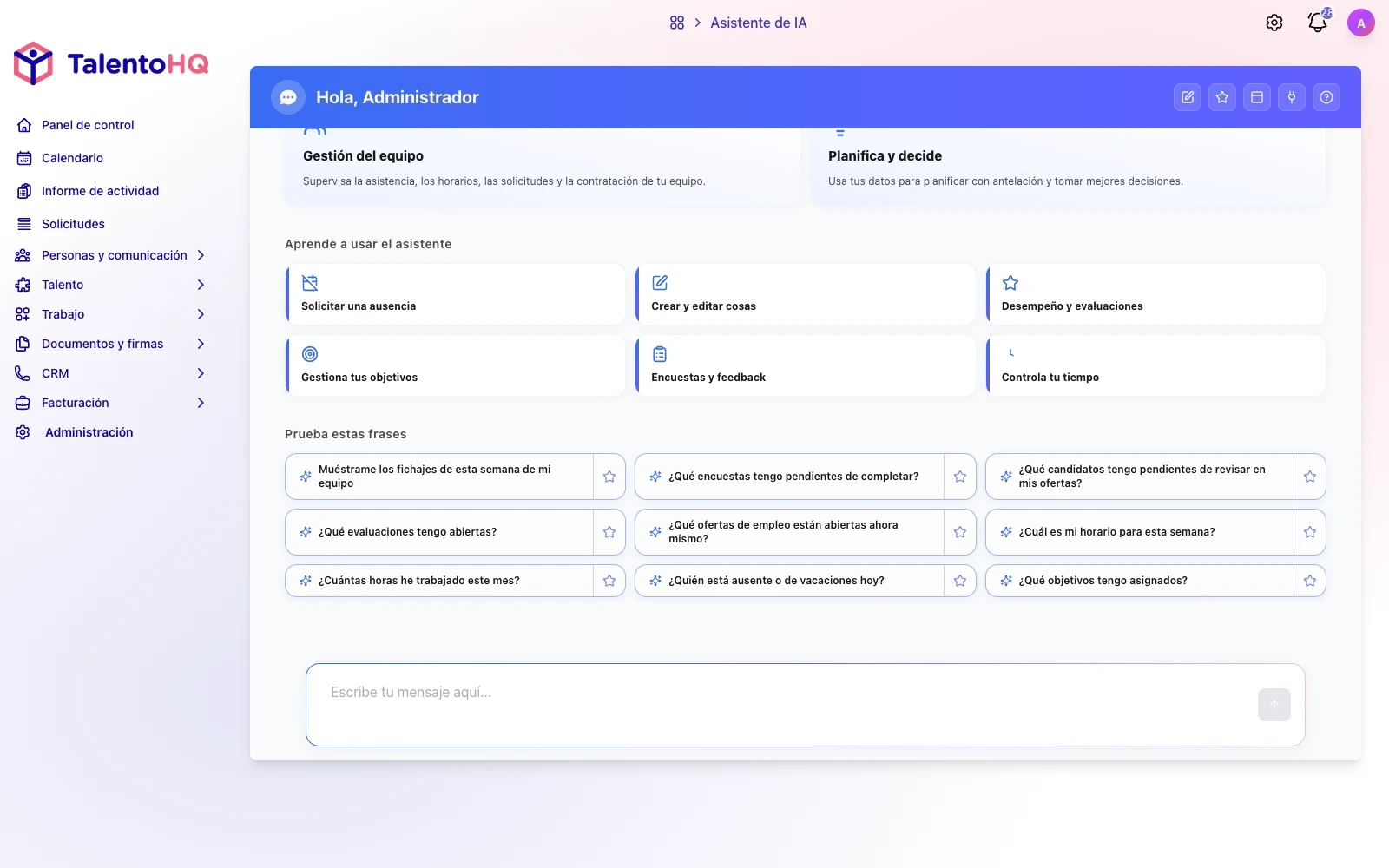Open Informe de actividad
Image resolution: width=1389 pixels, height=868 pixels.
click(100, 191)
